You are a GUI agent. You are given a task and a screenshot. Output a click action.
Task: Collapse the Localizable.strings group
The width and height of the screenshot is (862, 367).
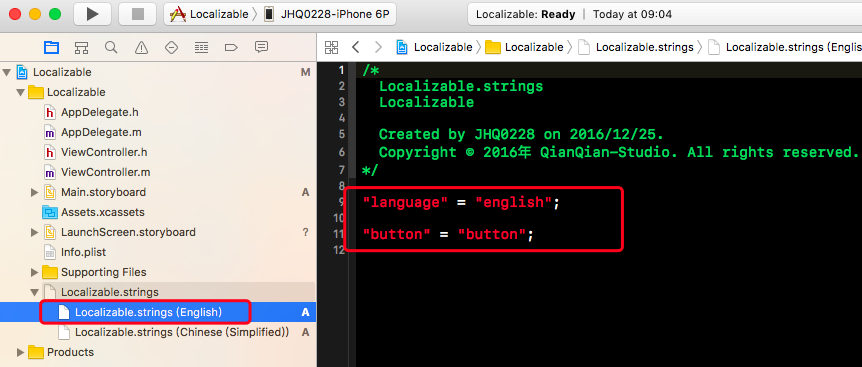pos(35,292)
